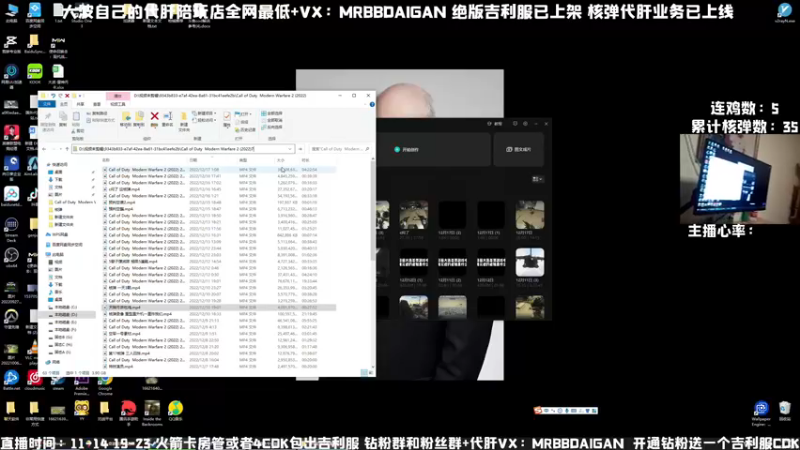This screenshot has width=800, height=450.
Task: Click the Rename icon in the ribbon
Action: pos(167,118)
